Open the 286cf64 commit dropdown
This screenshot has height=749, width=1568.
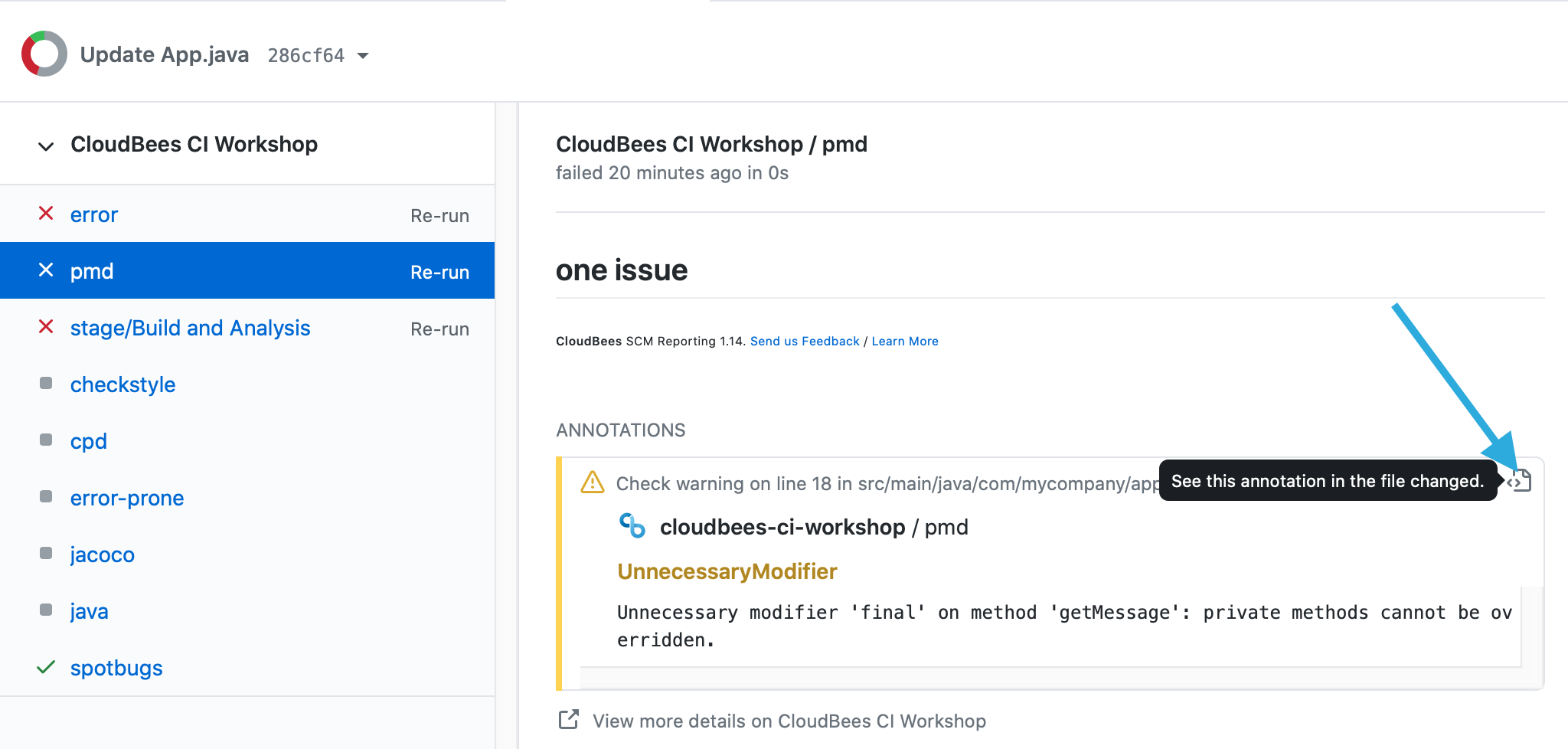364,55
